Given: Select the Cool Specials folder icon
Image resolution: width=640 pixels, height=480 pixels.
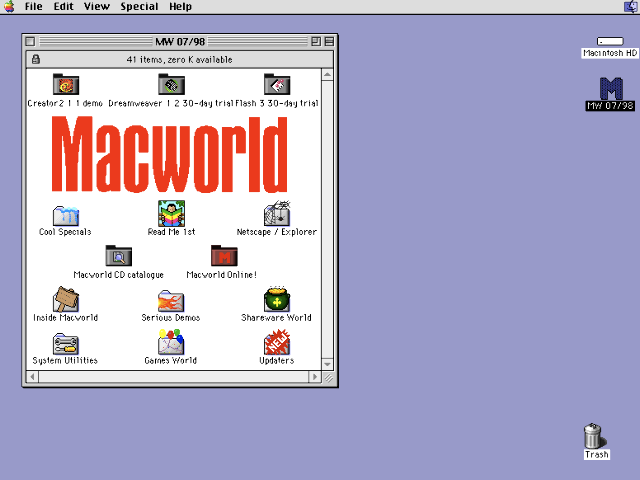Looking at the screenshot, I should pos(66,216).
